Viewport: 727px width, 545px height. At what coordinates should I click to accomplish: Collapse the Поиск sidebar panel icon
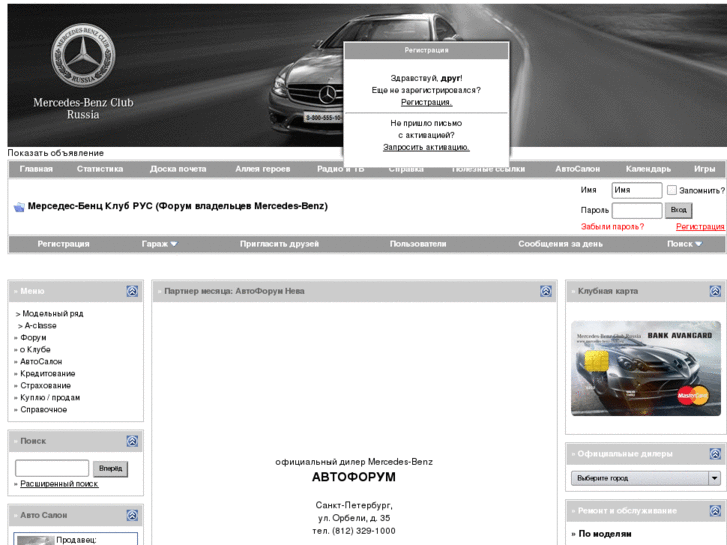[x=132, y=441]
